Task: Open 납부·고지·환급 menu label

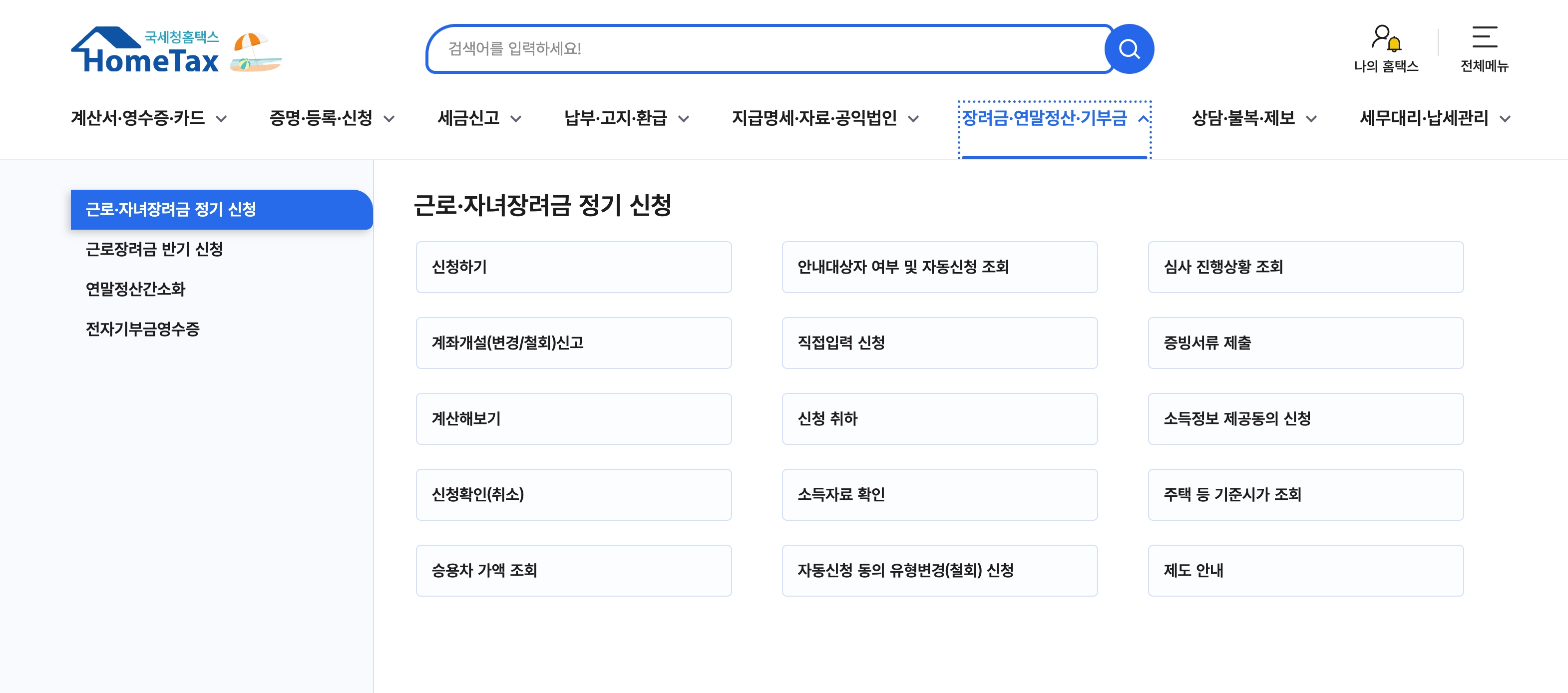Action: [615, 118]
